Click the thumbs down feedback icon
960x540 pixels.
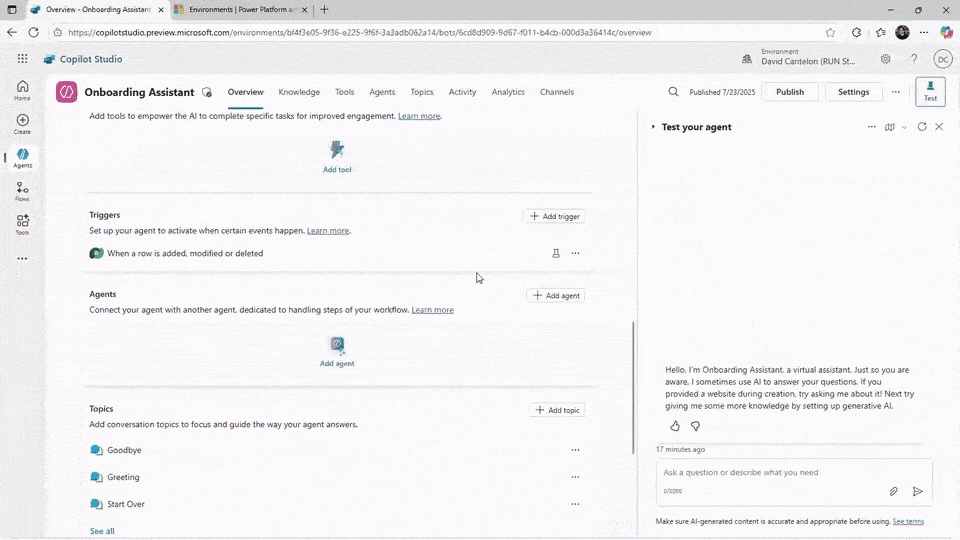pos(696,426)
